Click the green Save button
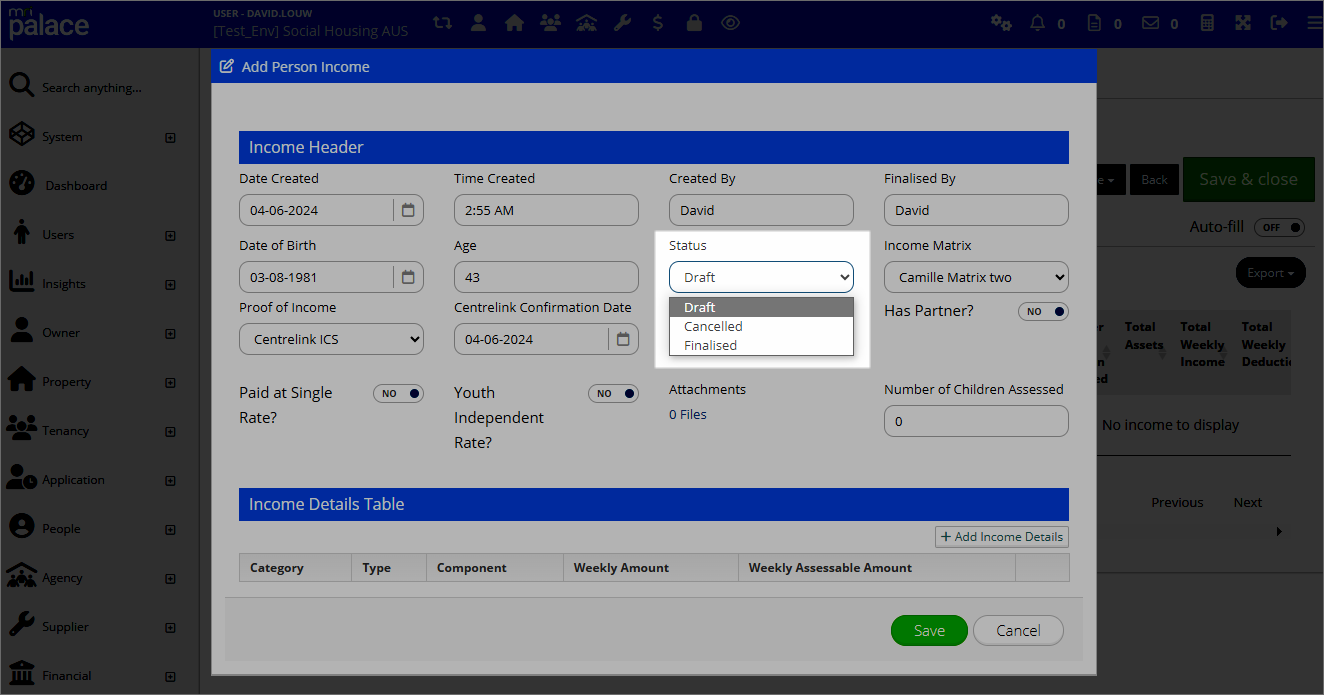The height and width of the screenshot is (695, 1324). pos(929,630)
